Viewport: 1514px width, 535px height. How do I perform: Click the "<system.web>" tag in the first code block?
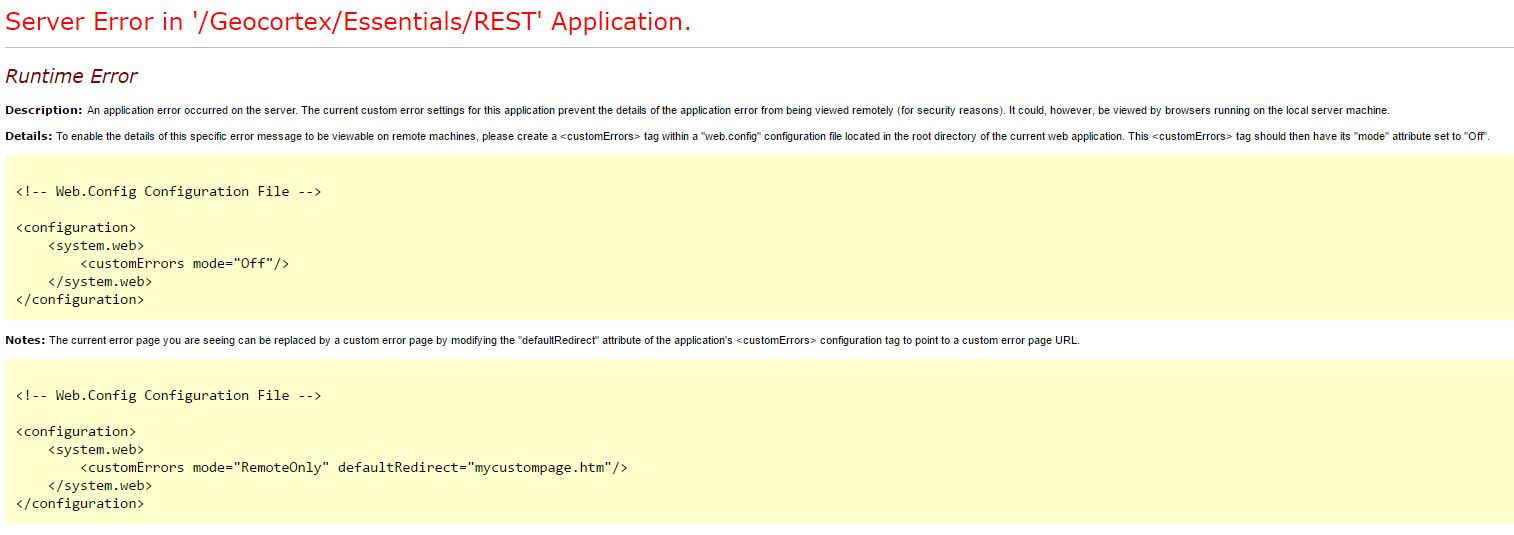point(96,245)
